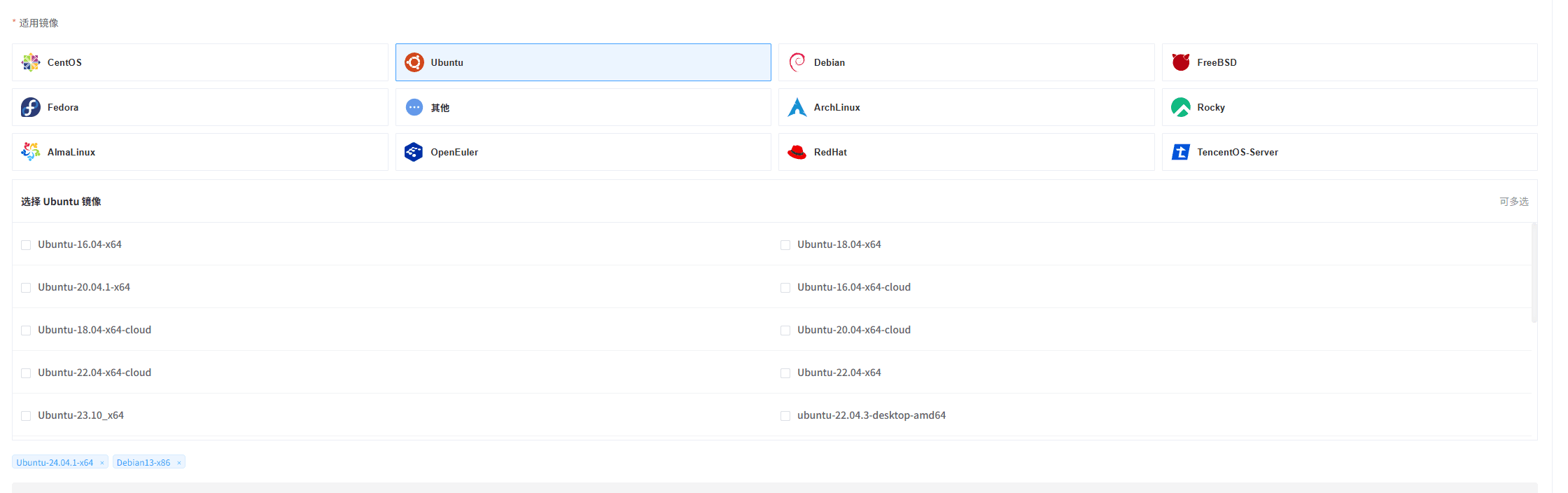Click the RedHat hat logo icon

tap(797, 152)
